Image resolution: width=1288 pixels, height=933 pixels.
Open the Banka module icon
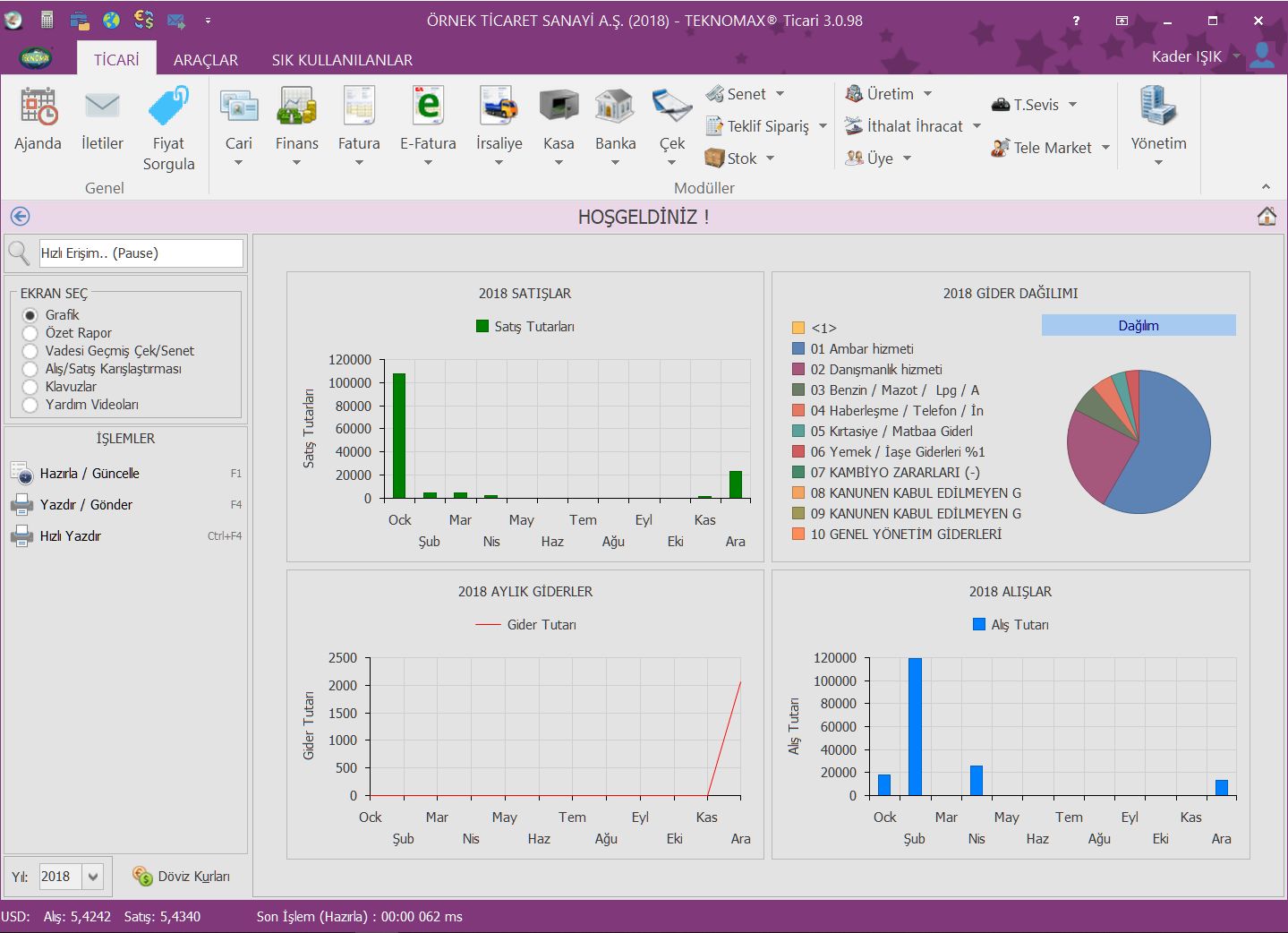pos(615,107)
